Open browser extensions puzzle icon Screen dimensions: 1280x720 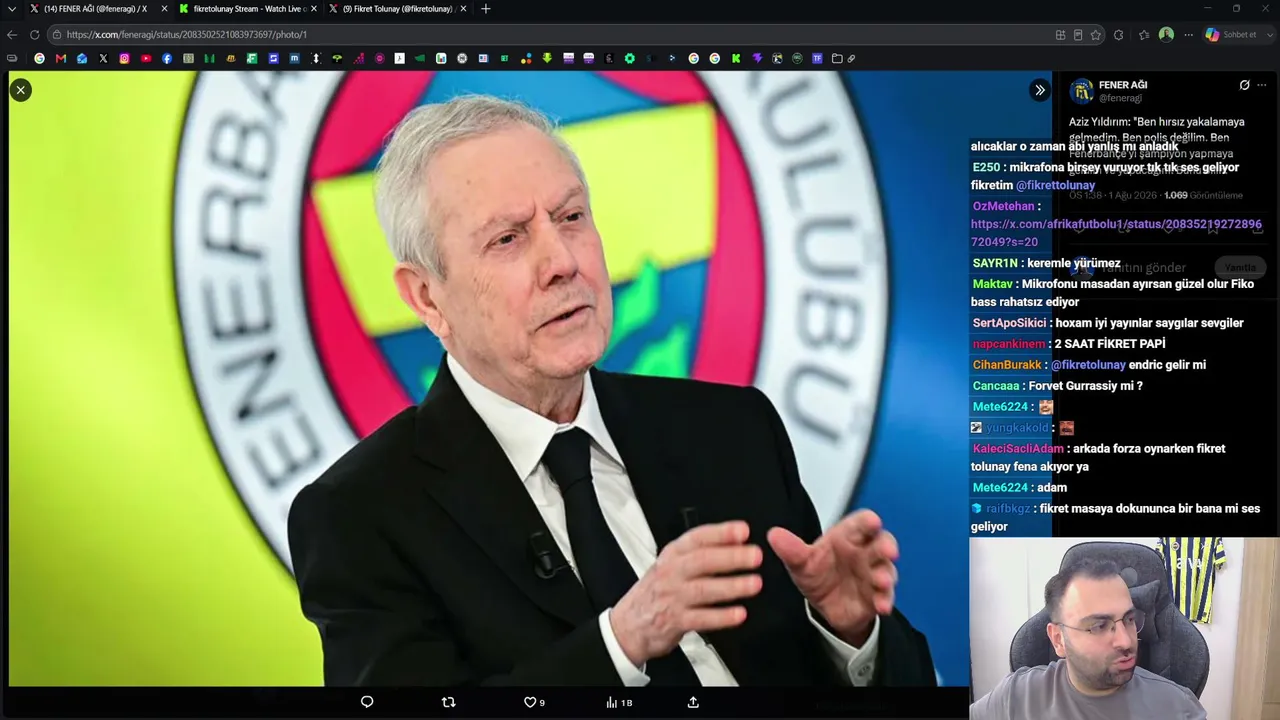[x=1118, y=34]
